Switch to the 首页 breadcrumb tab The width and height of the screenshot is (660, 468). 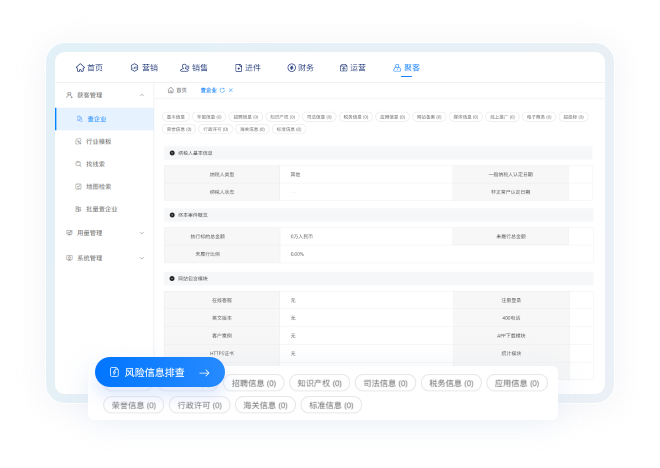click(177, 90)
